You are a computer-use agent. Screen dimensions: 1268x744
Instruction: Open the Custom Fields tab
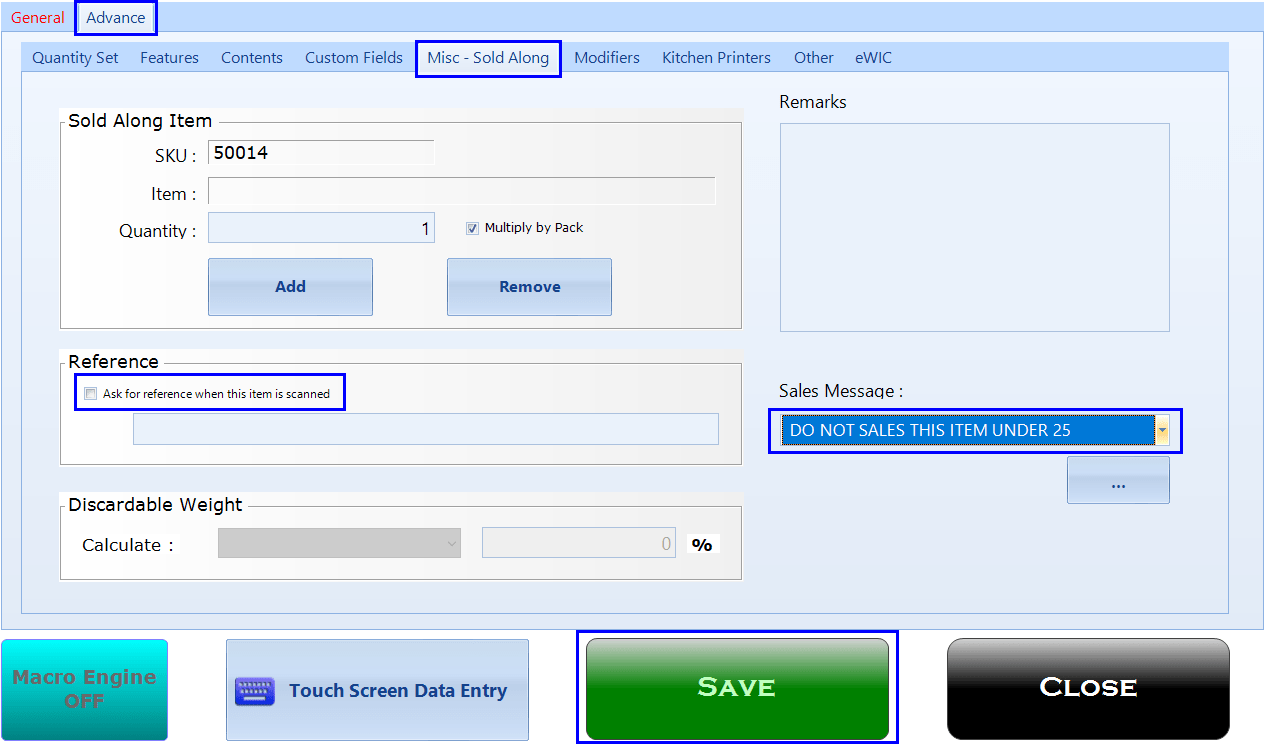354,58
